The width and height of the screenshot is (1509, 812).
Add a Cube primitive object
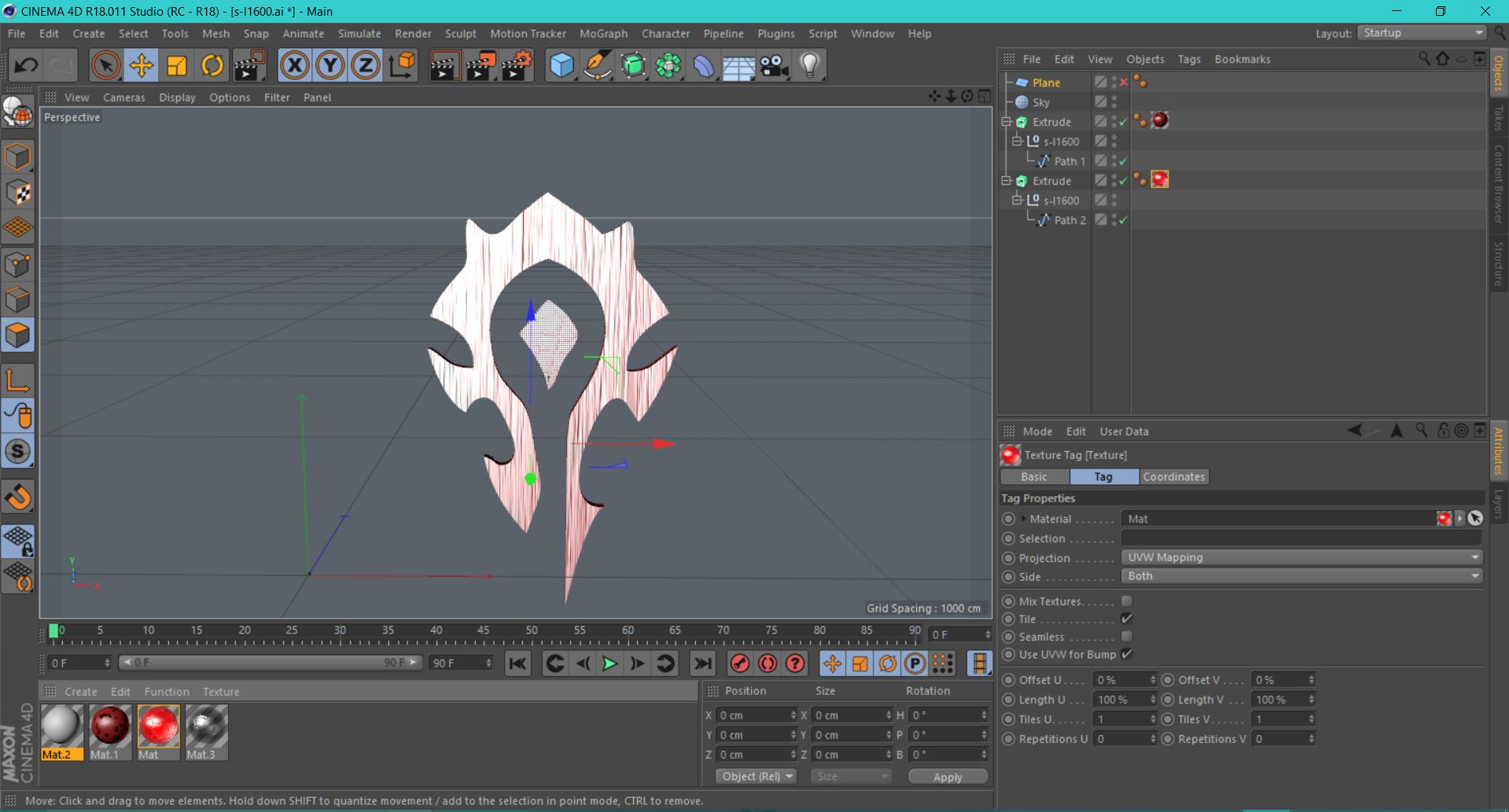561,65
